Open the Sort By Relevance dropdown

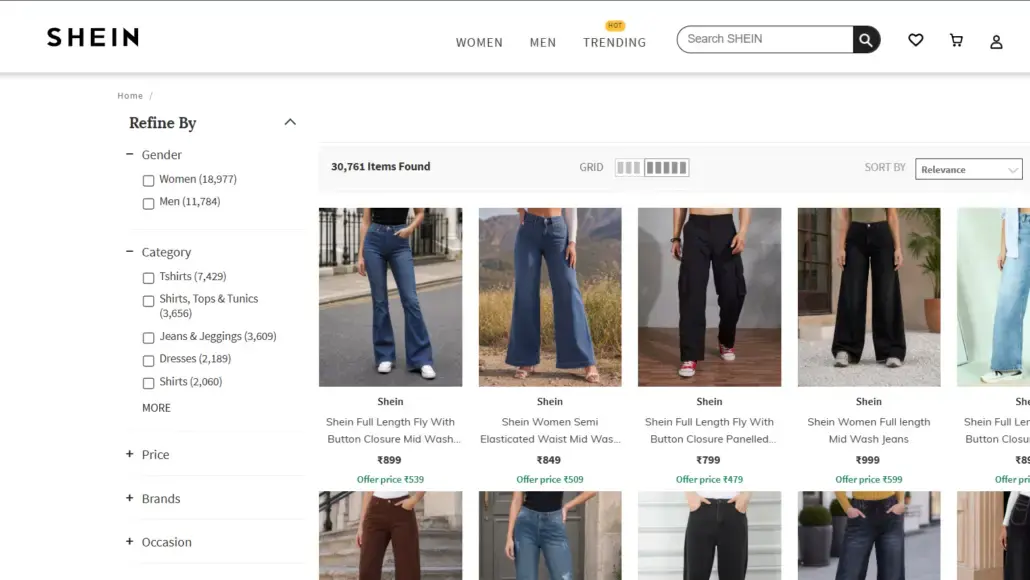pos(968,169)
